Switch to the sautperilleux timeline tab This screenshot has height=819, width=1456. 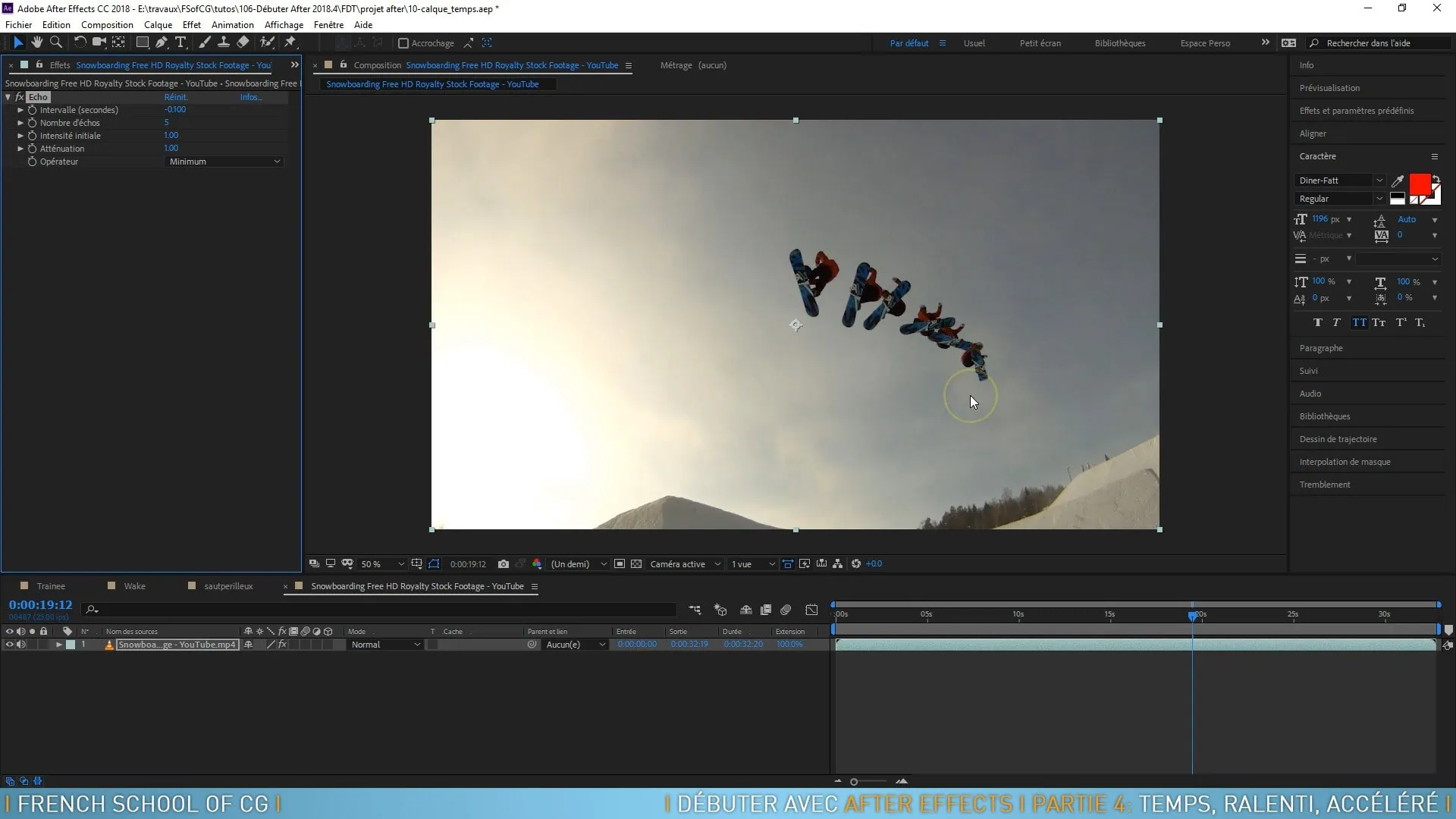[227, 586]
